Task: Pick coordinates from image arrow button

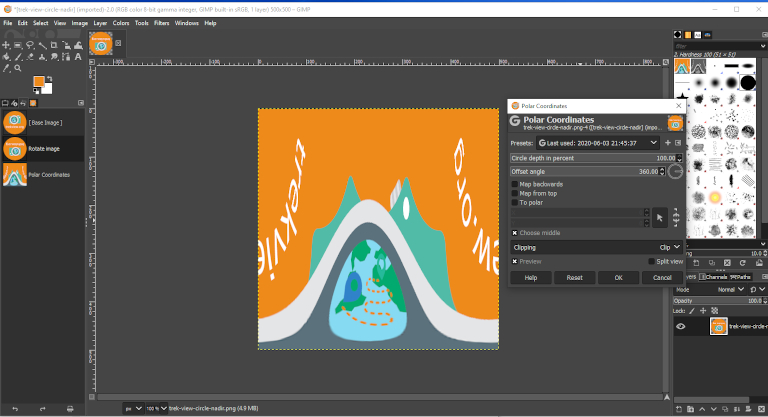Action: click(x=660, y=218)
